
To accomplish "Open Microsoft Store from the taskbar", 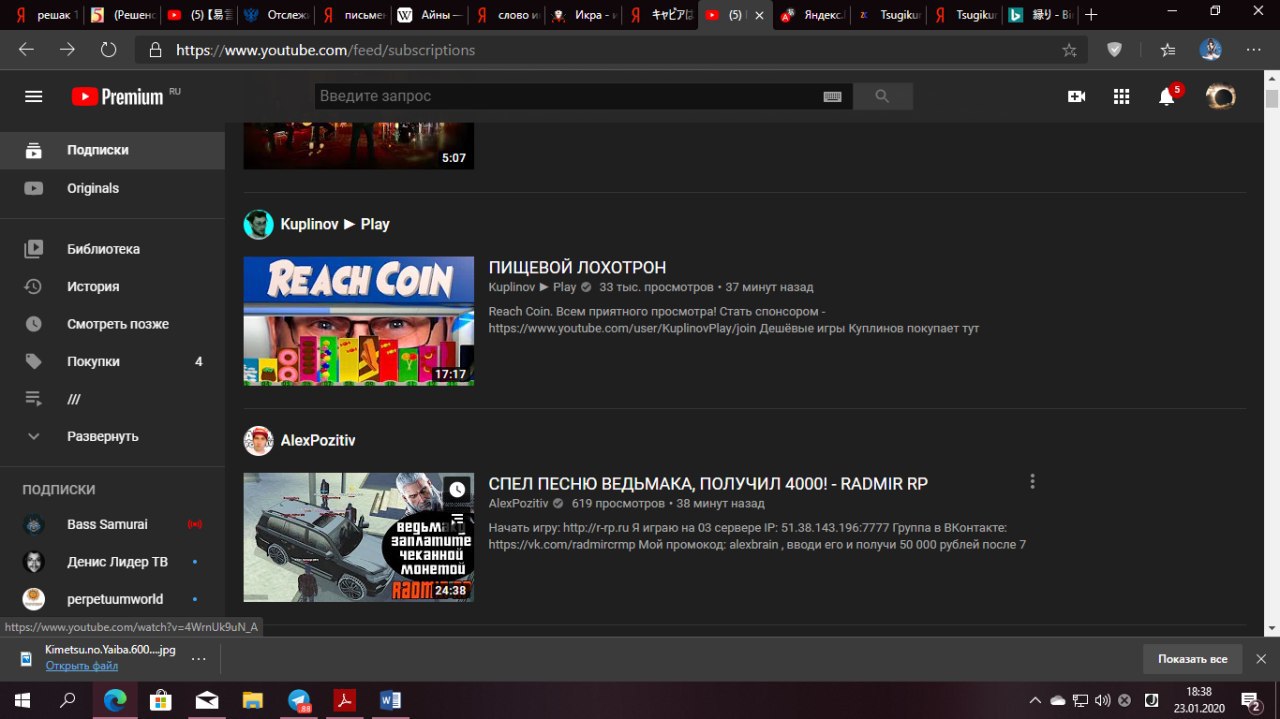I will 160,700.
